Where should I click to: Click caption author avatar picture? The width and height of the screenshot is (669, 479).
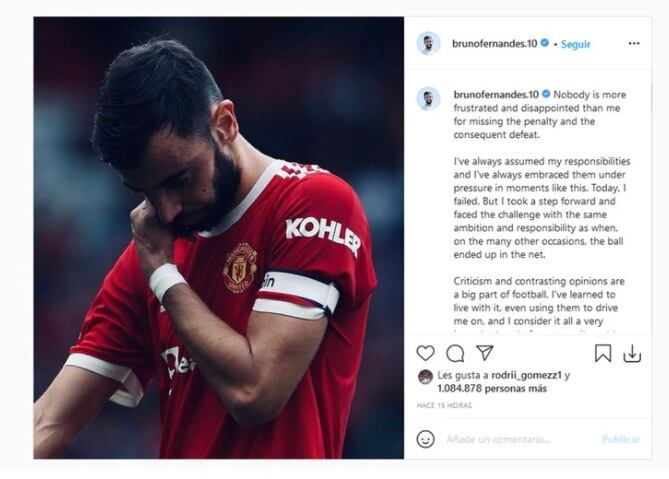(428, 99)
